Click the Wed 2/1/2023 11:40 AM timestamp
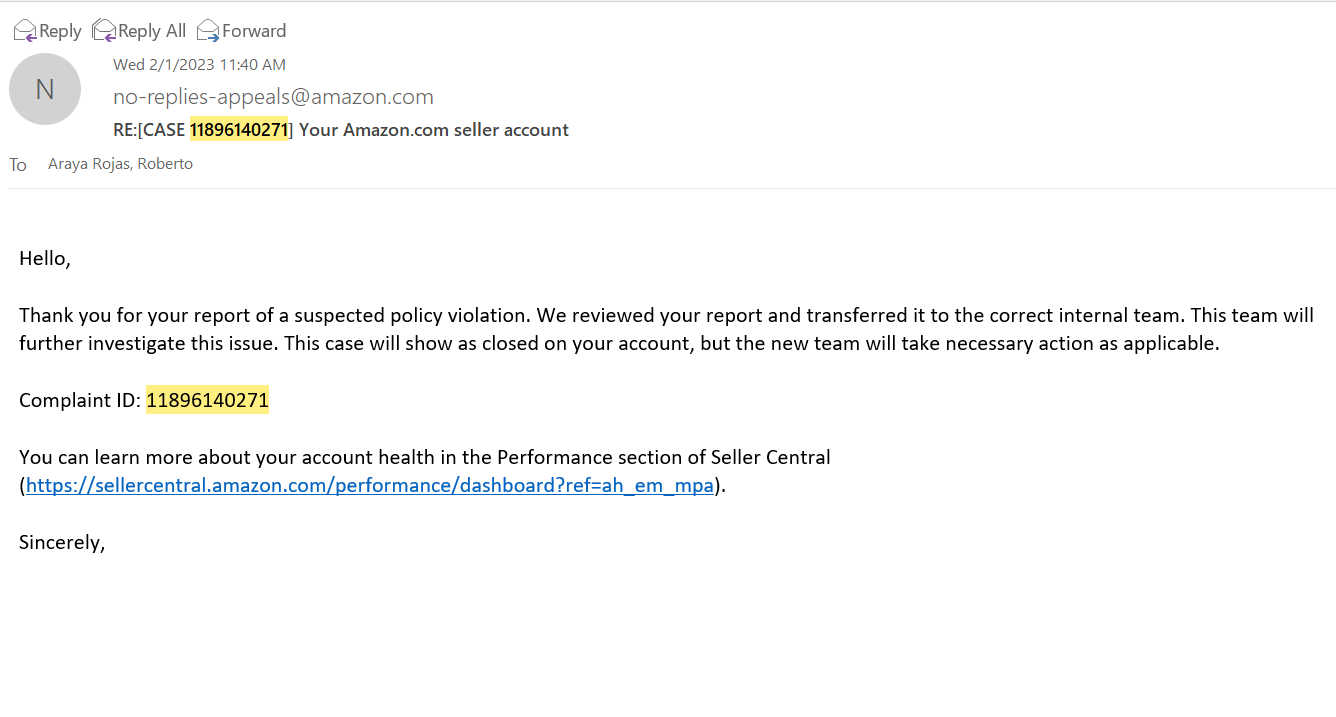 199,65
